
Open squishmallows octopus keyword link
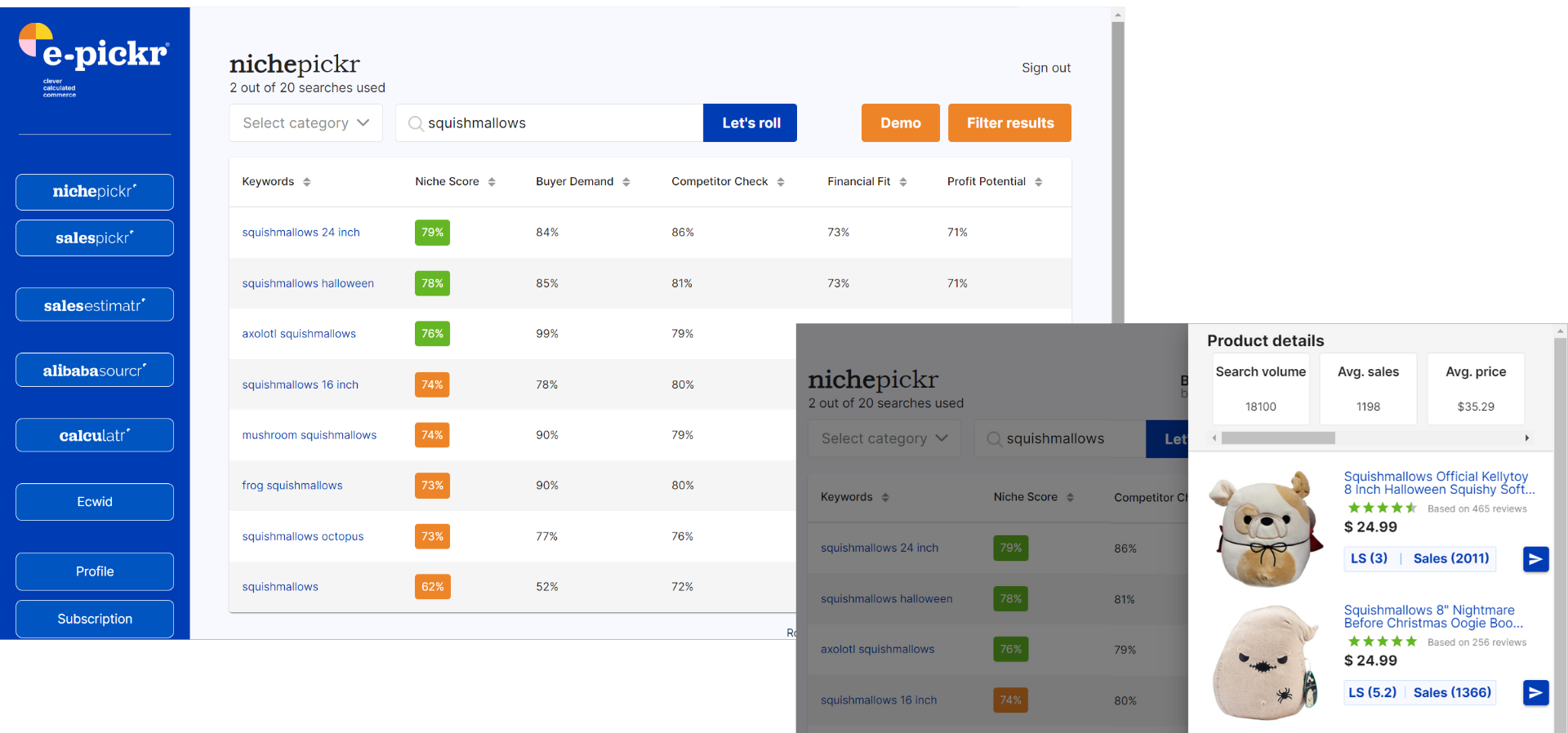[302, 536]
